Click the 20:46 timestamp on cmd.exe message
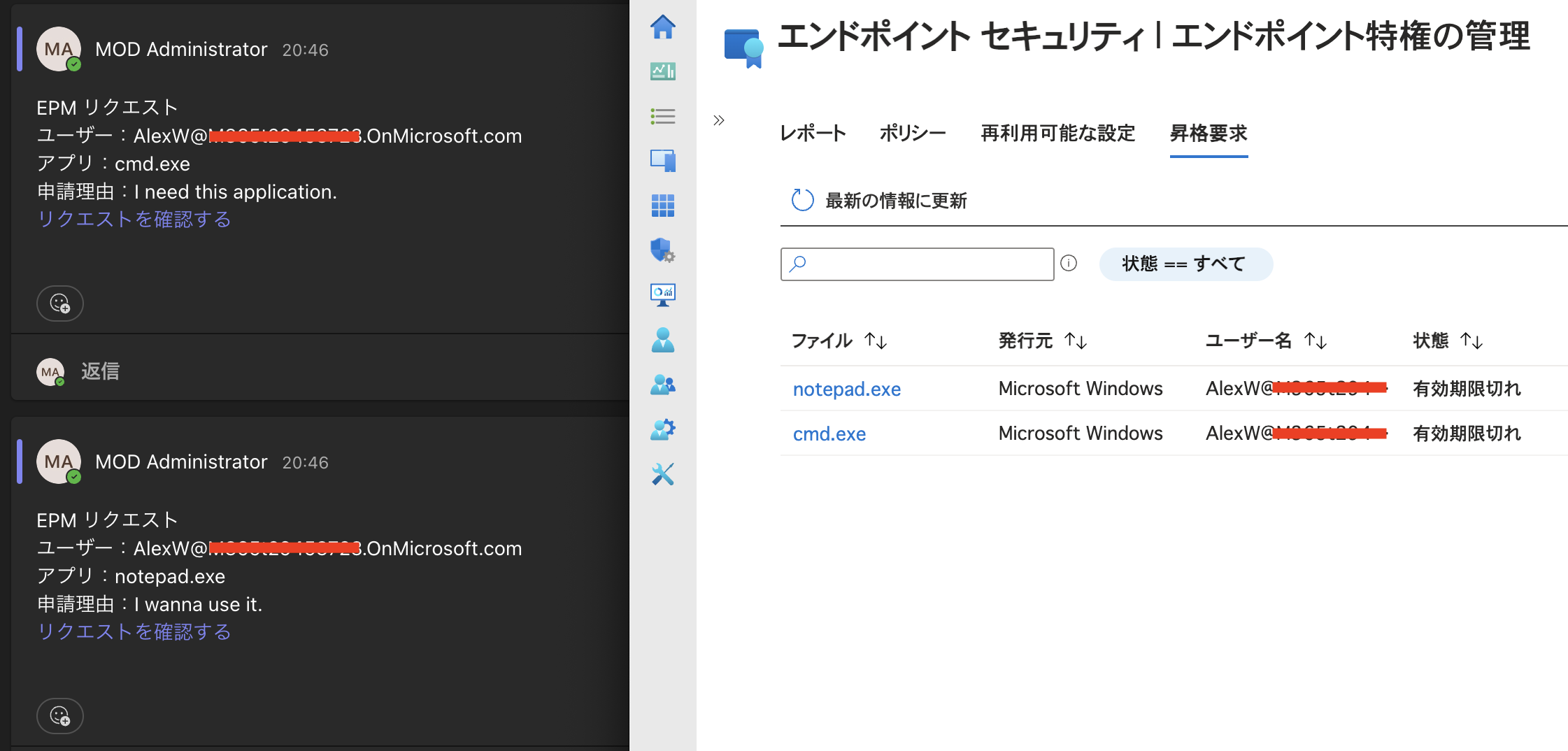The height and width of the screenshot is (751, 1568). click(x=305, y=50)
